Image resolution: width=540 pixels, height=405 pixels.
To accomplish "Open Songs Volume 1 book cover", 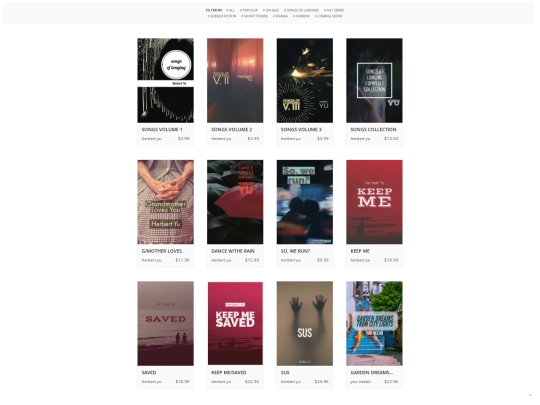I will (166, 80).
